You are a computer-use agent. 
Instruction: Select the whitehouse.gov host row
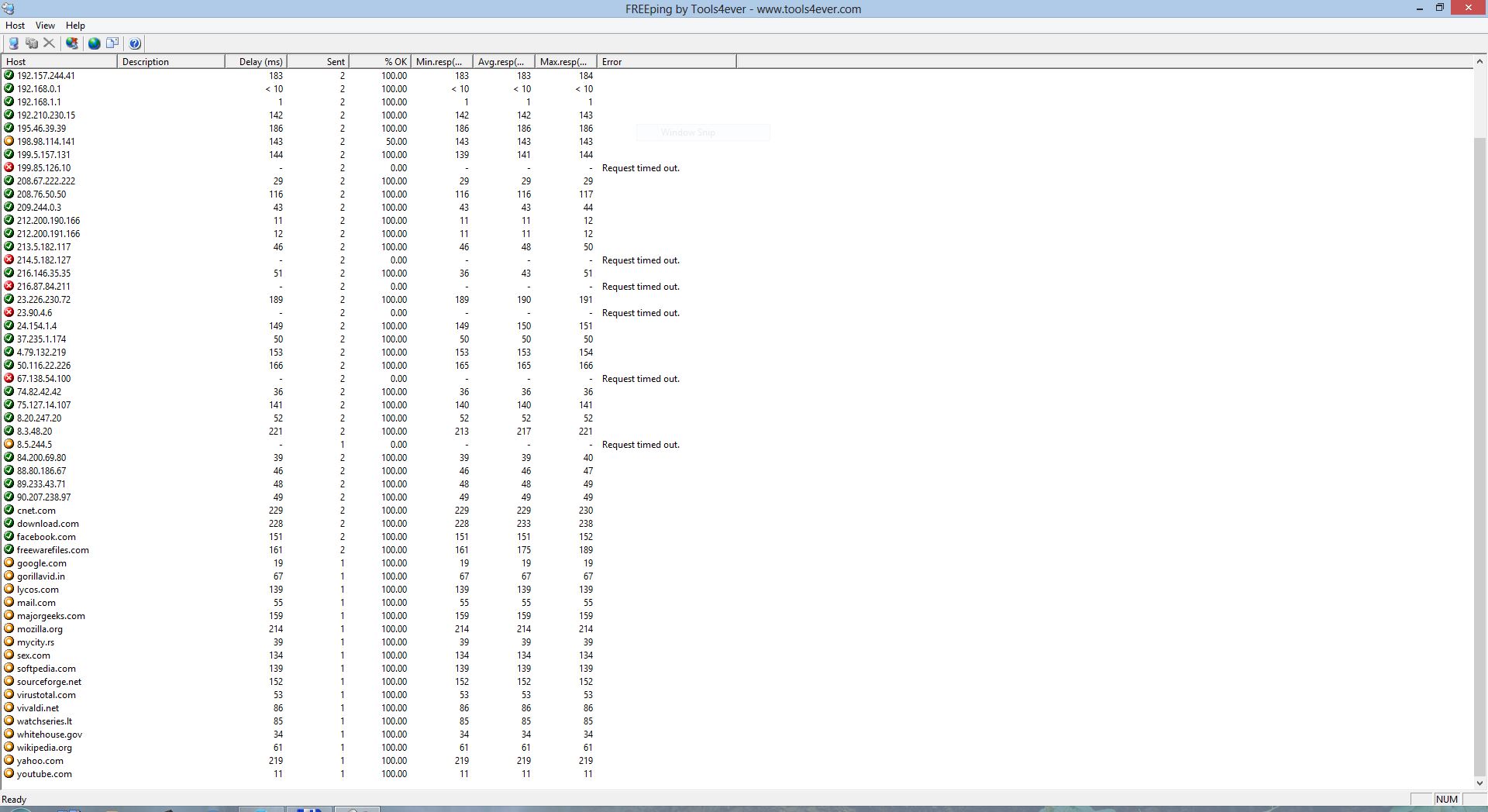click(x=368, y=734)
